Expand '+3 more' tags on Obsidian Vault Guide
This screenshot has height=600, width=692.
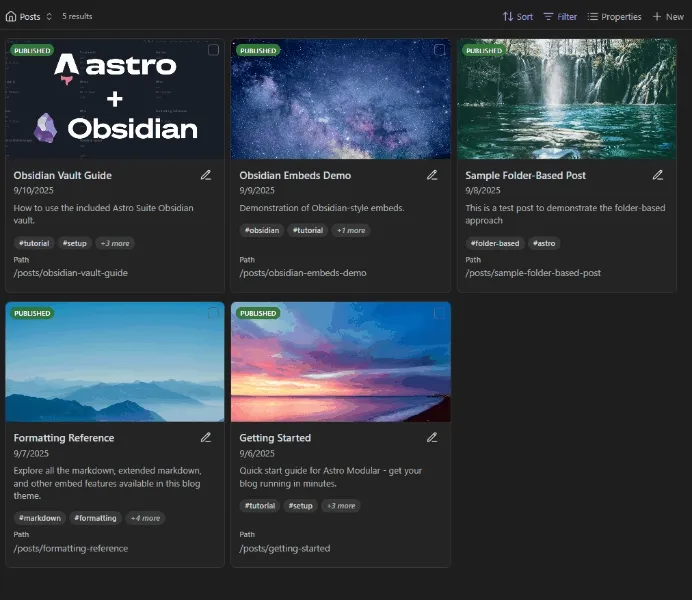[114, 243]
